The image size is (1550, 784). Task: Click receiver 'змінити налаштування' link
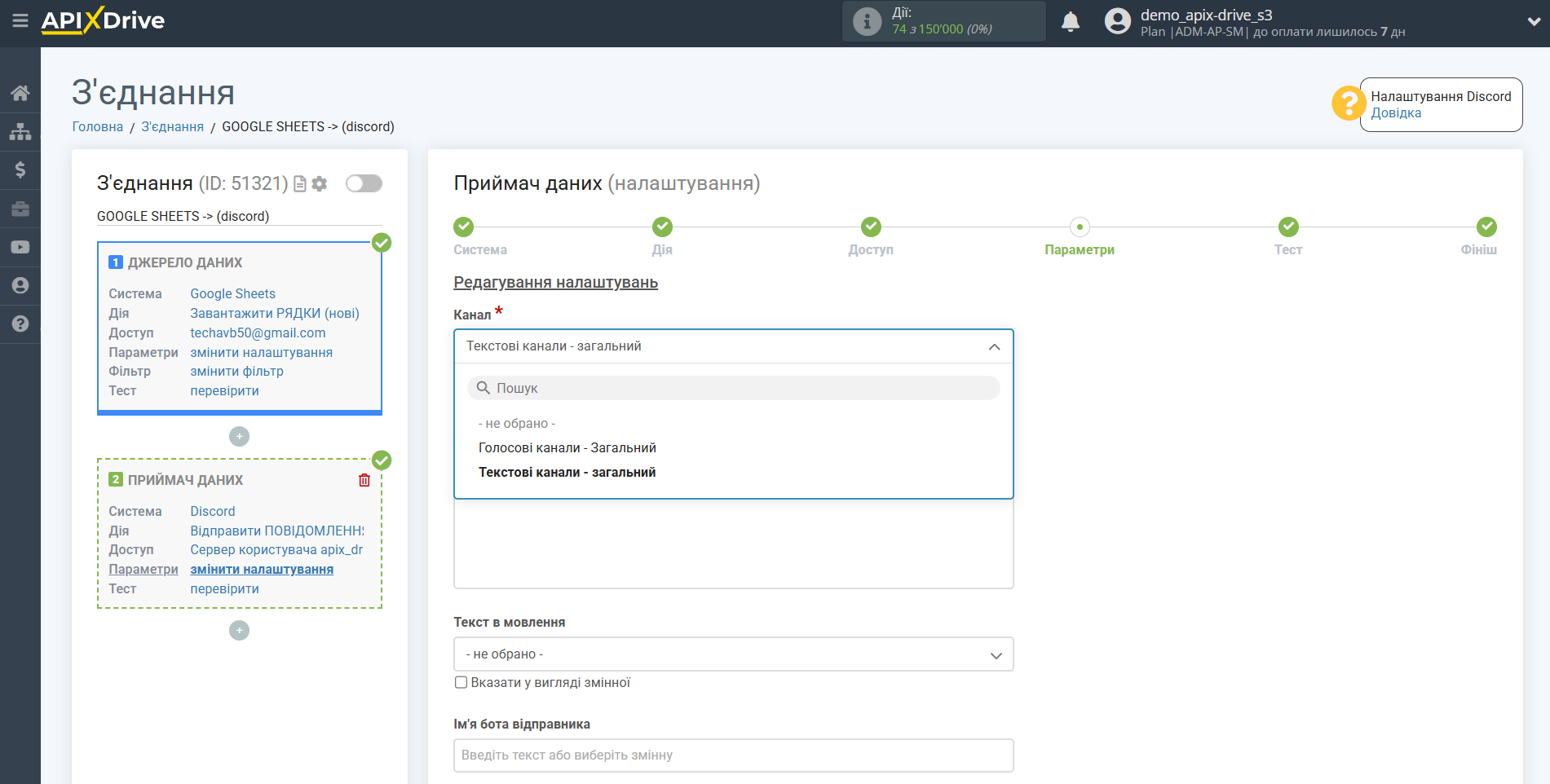(262, 569)
